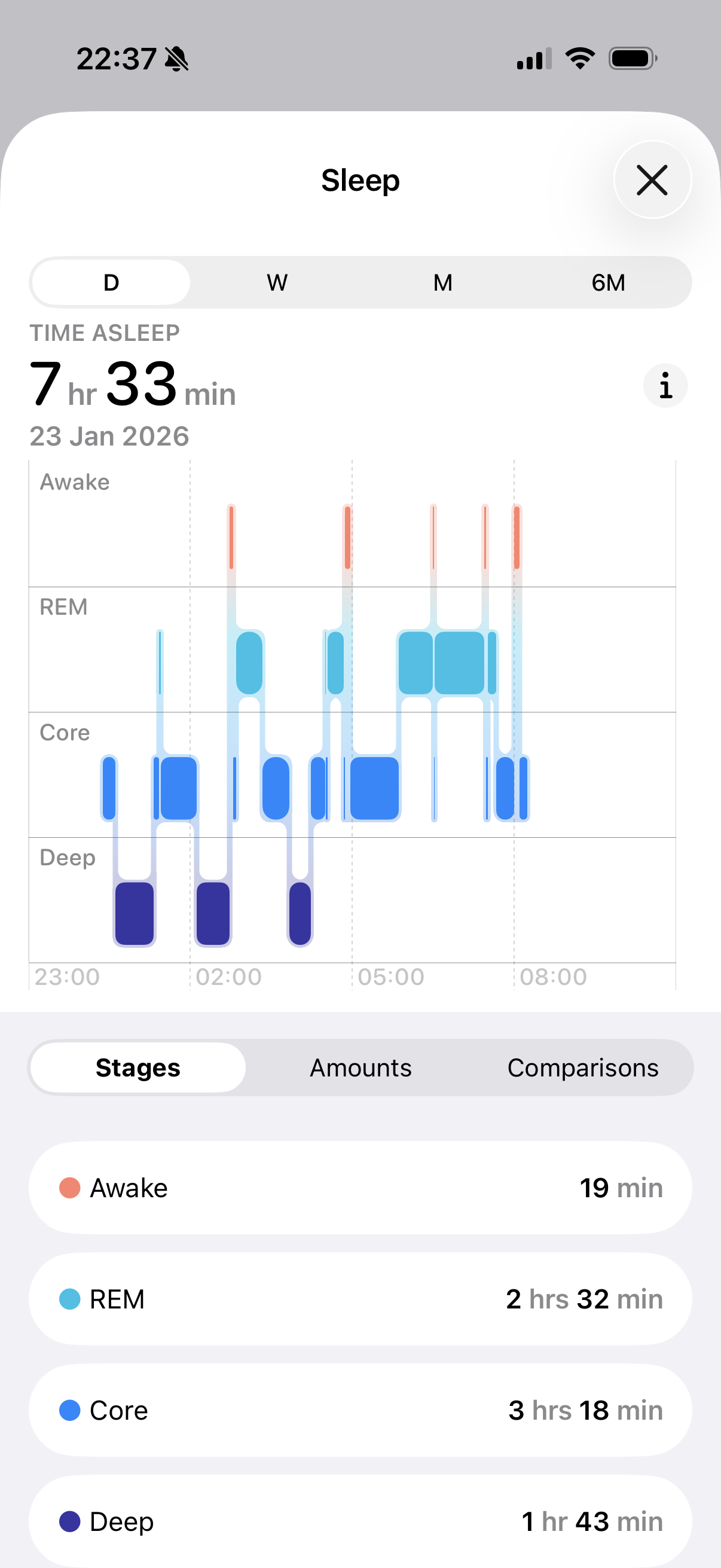Select the REM stage row
721x1568 pixels.
[360, 1299]
